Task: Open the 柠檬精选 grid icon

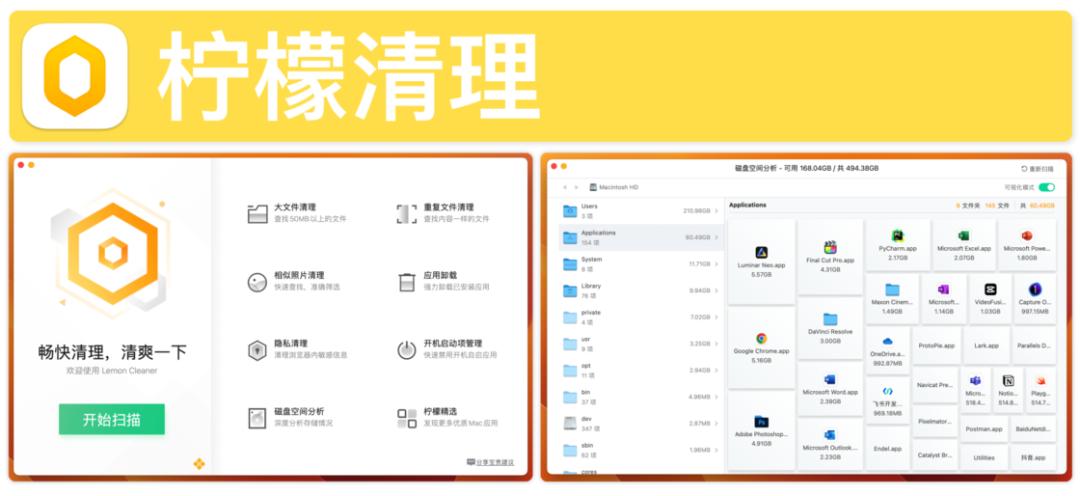Action: click(x=406, y=418)
